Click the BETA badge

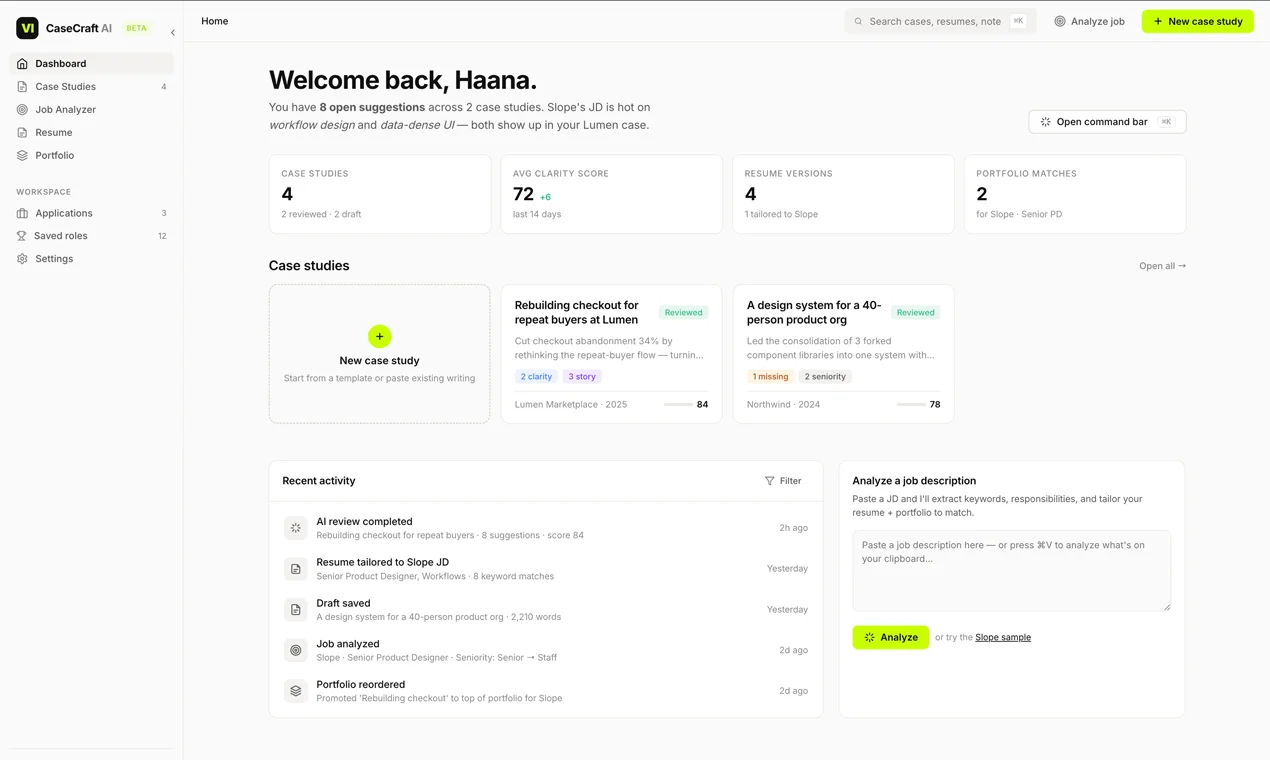click(136, 28)
